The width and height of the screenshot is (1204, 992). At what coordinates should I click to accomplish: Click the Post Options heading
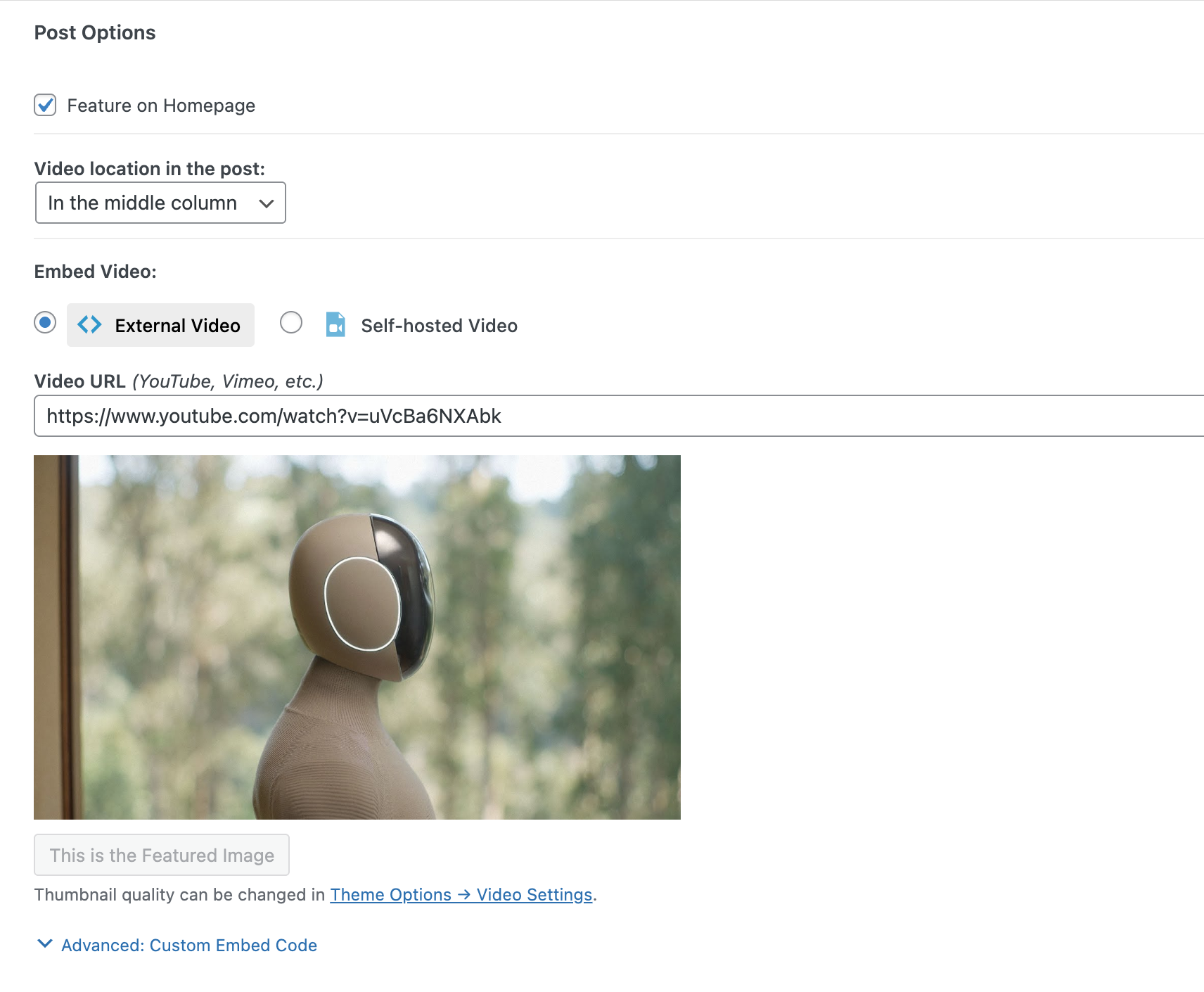coord(95,33)
